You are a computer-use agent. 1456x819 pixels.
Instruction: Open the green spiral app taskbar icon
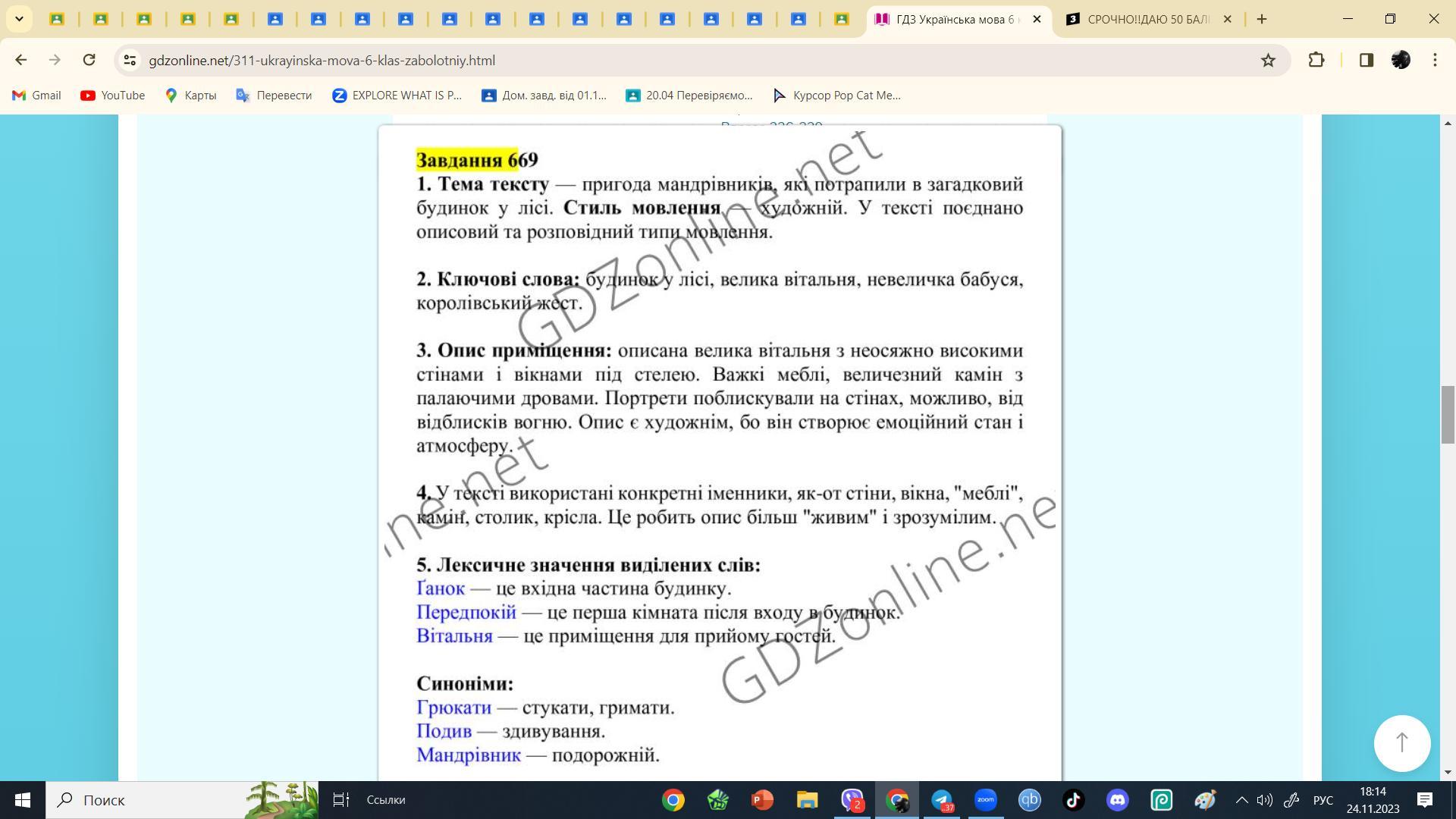[x=1162, y=800]
